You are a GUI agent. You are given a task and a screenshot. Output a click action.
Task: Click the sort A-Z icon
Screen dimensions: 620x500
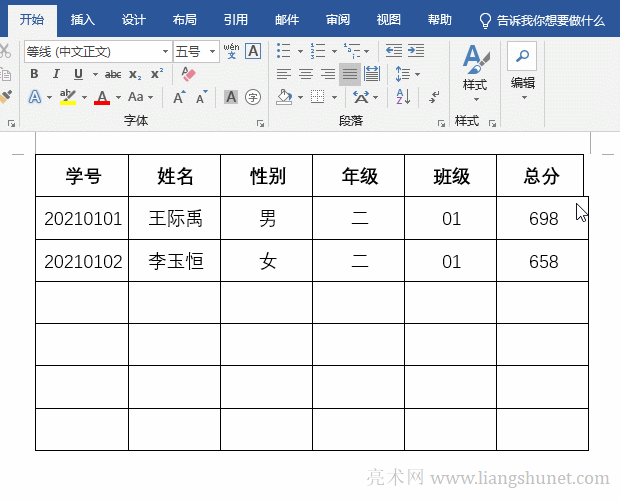click(x=403, y=97)
